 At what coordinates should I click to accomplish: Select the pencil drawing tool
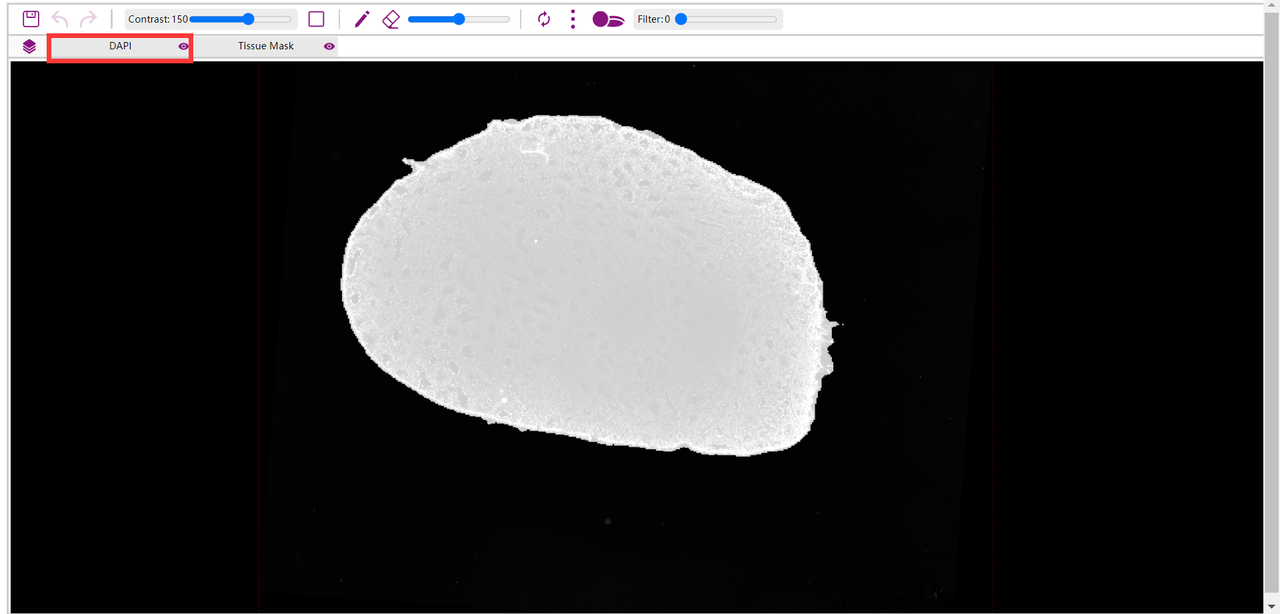(362, 19)
